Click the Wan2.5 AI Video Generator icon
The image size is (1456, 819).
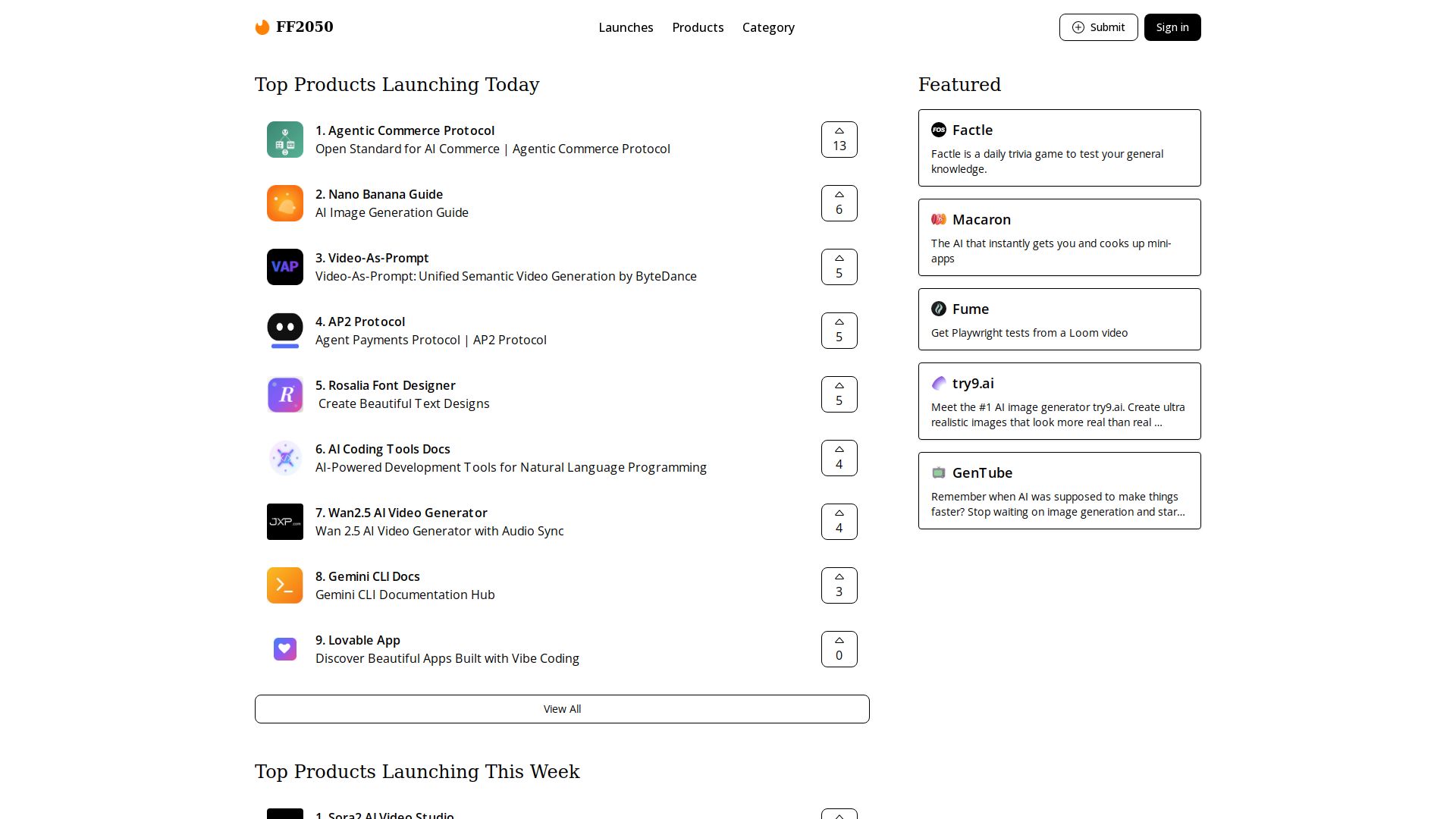point(284,522)
